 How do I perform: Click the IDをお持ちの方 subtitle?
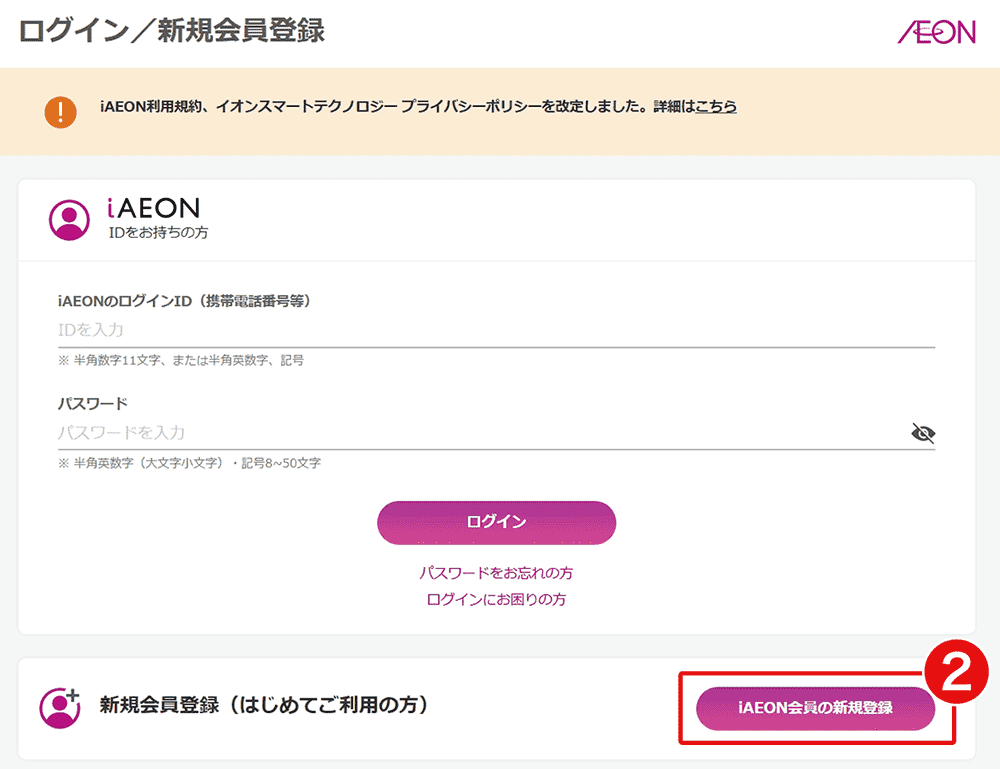click(158, 232)
